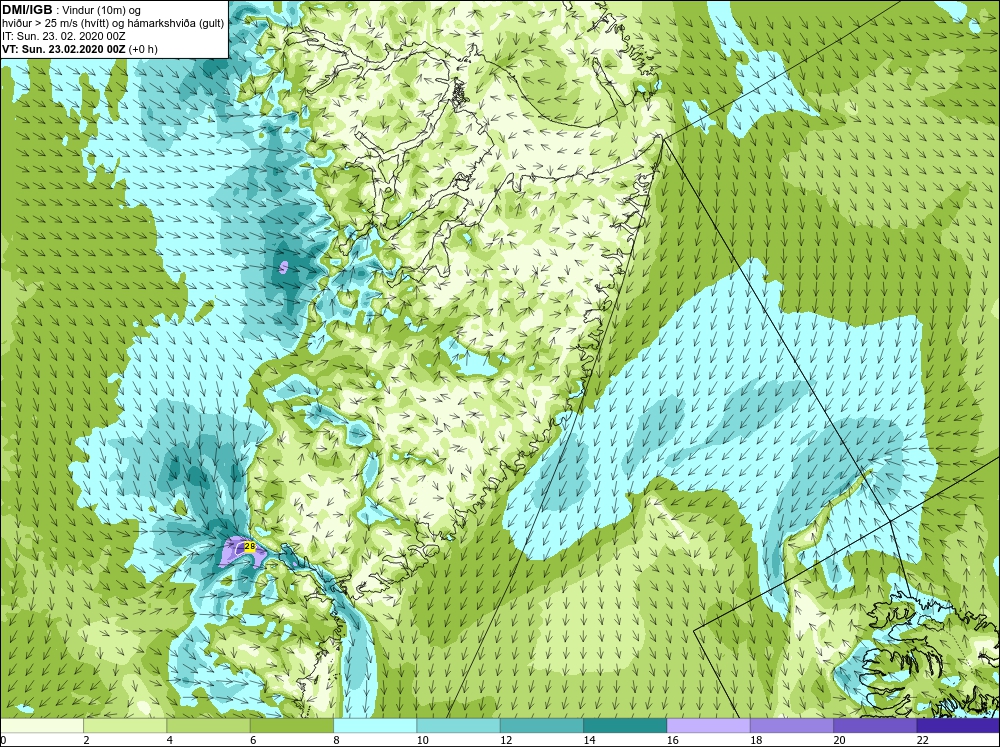Click the scale label '8' under the legend
1000x747 pixels.
[x=337, y=740]
